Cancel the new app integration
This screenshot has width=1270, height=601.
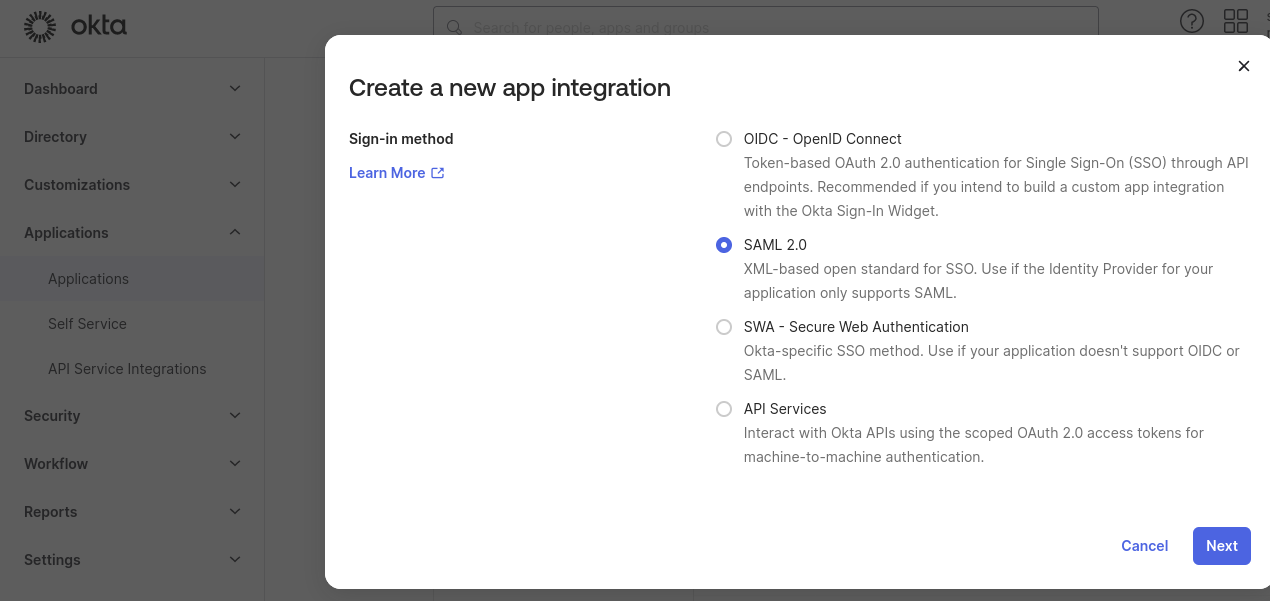[1144, 546]
